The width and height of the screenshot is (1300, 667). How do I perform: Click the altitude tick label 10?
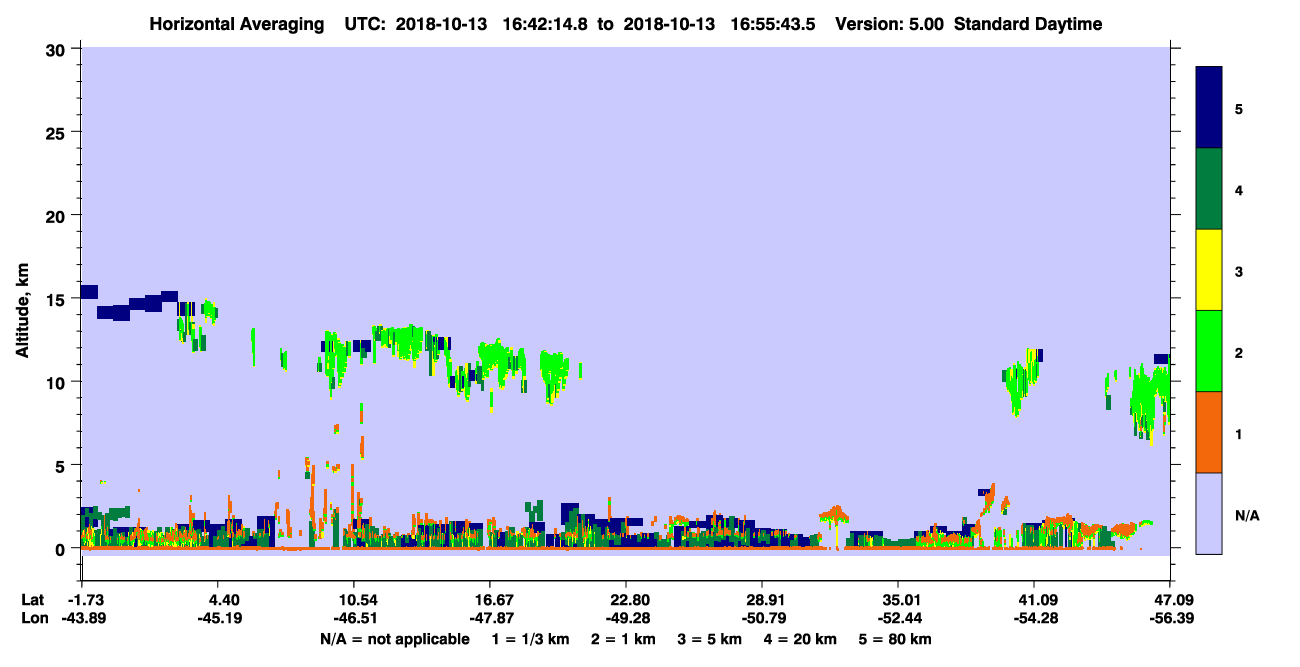[x=57, y=382]
